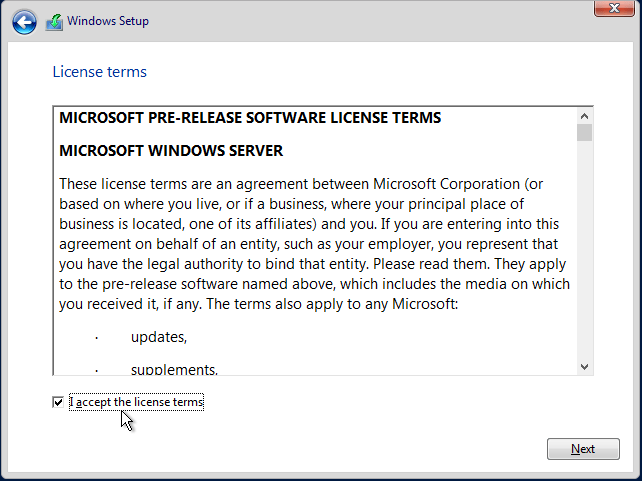
Task: Uncheck the accept license terms checkbox
Action: pyautogui.click(x=58, y=402)
